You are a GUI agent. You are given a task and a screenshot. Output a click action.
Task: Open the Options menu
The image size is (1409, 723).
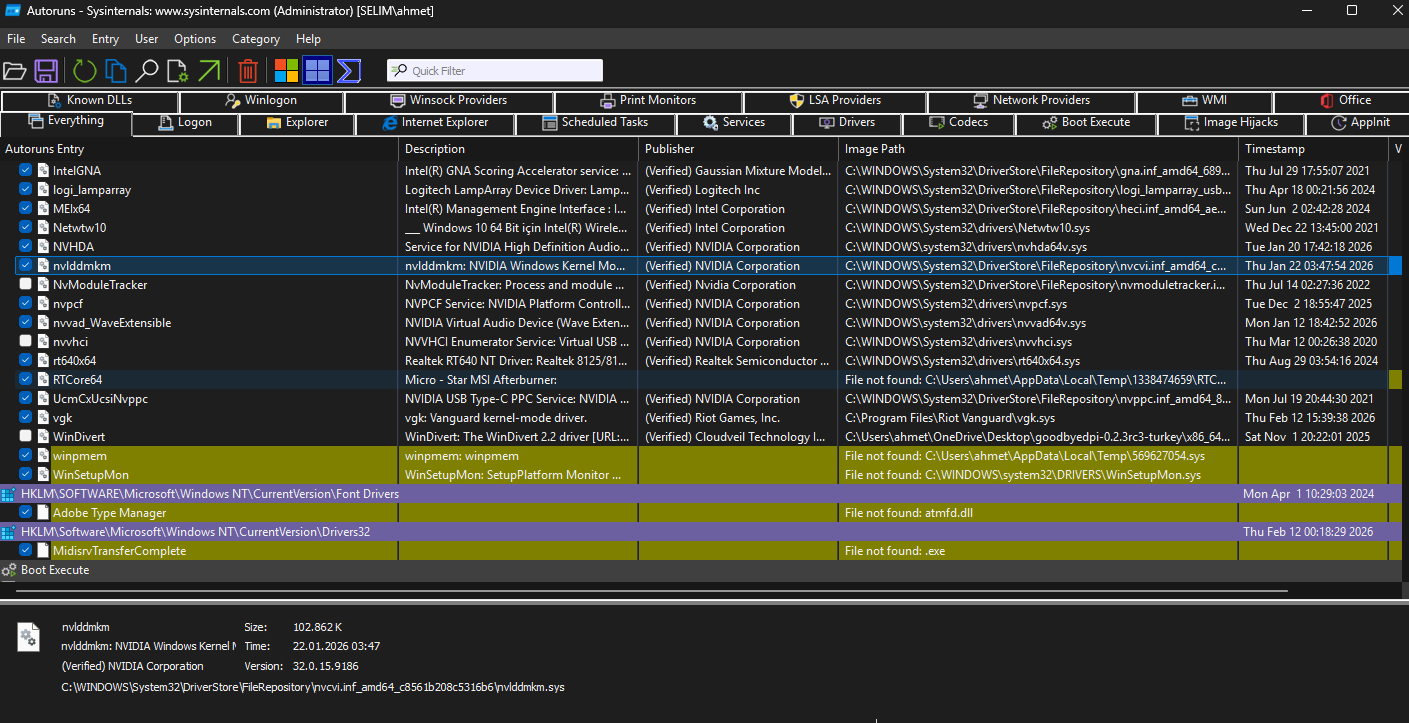click(195, 39)
